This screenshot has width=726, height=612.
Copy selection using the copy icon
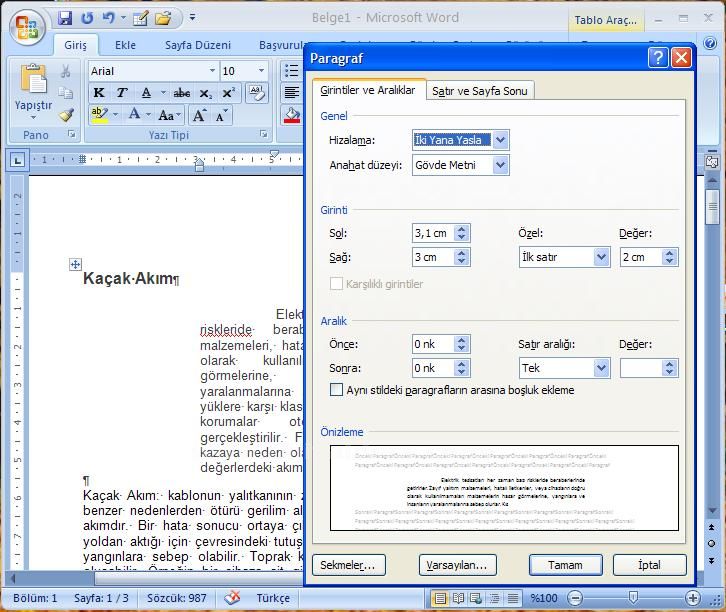point(66,93)
